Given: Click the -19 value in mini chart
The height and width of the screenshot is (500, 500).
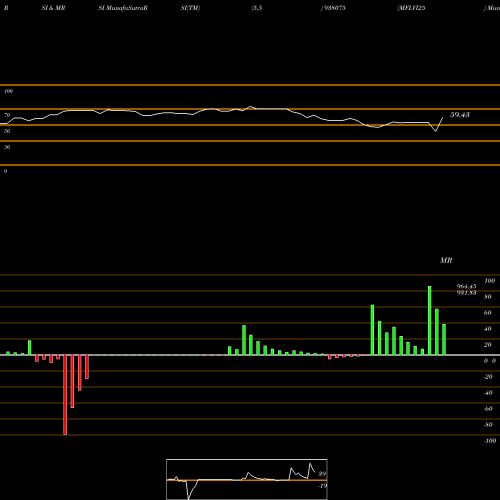Looking at the screenshot, I should [322, 486].
